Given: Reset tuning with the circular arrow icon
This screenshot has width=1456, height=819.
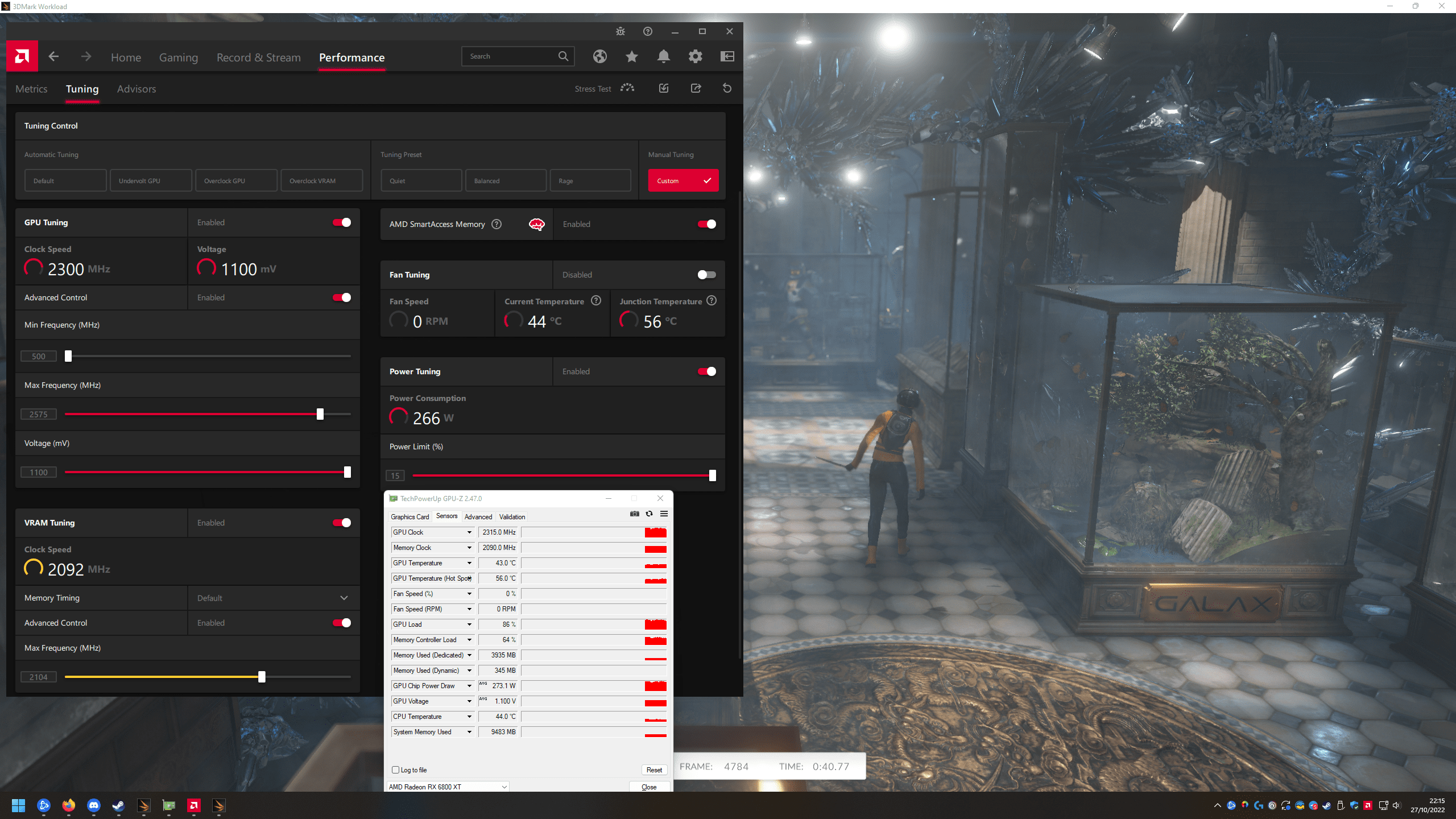Looking at the screenshot, I should (x=727, y=88).
